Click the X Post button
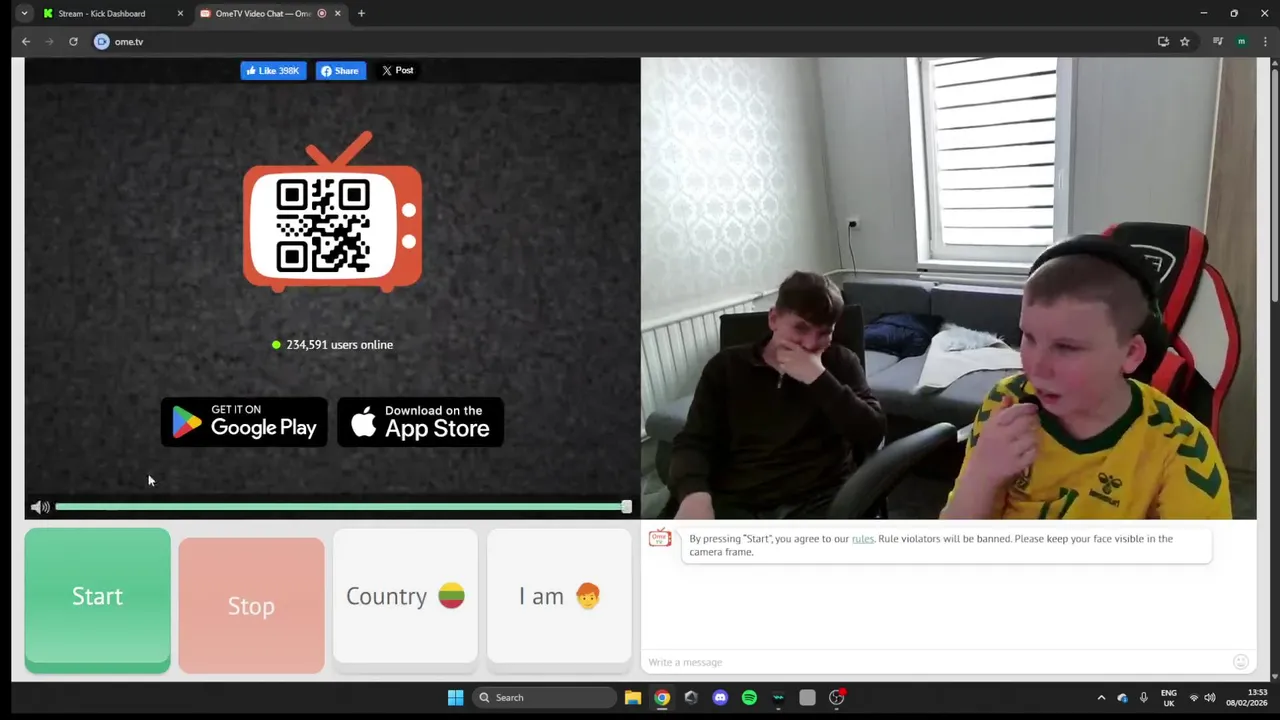1280x720 pixels. click(397, 70)
